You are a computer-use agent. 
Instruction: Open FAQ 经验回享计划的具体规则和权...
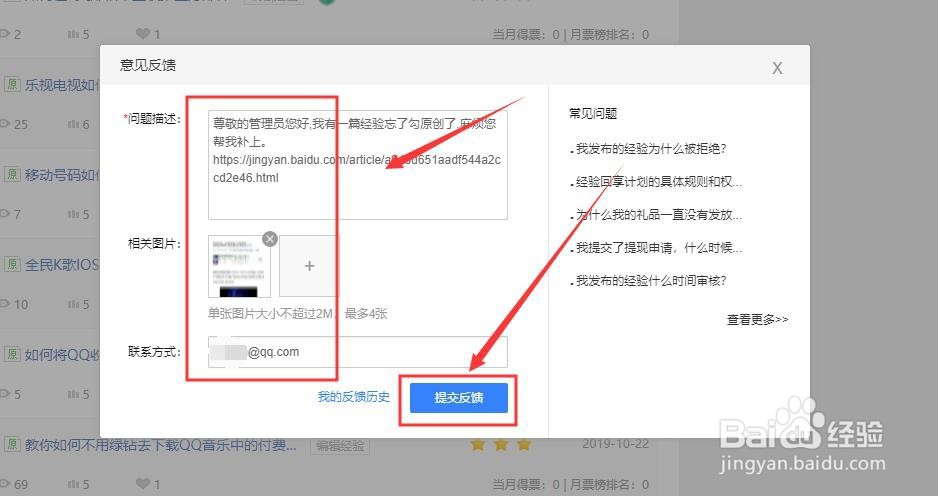pos(659,182)
